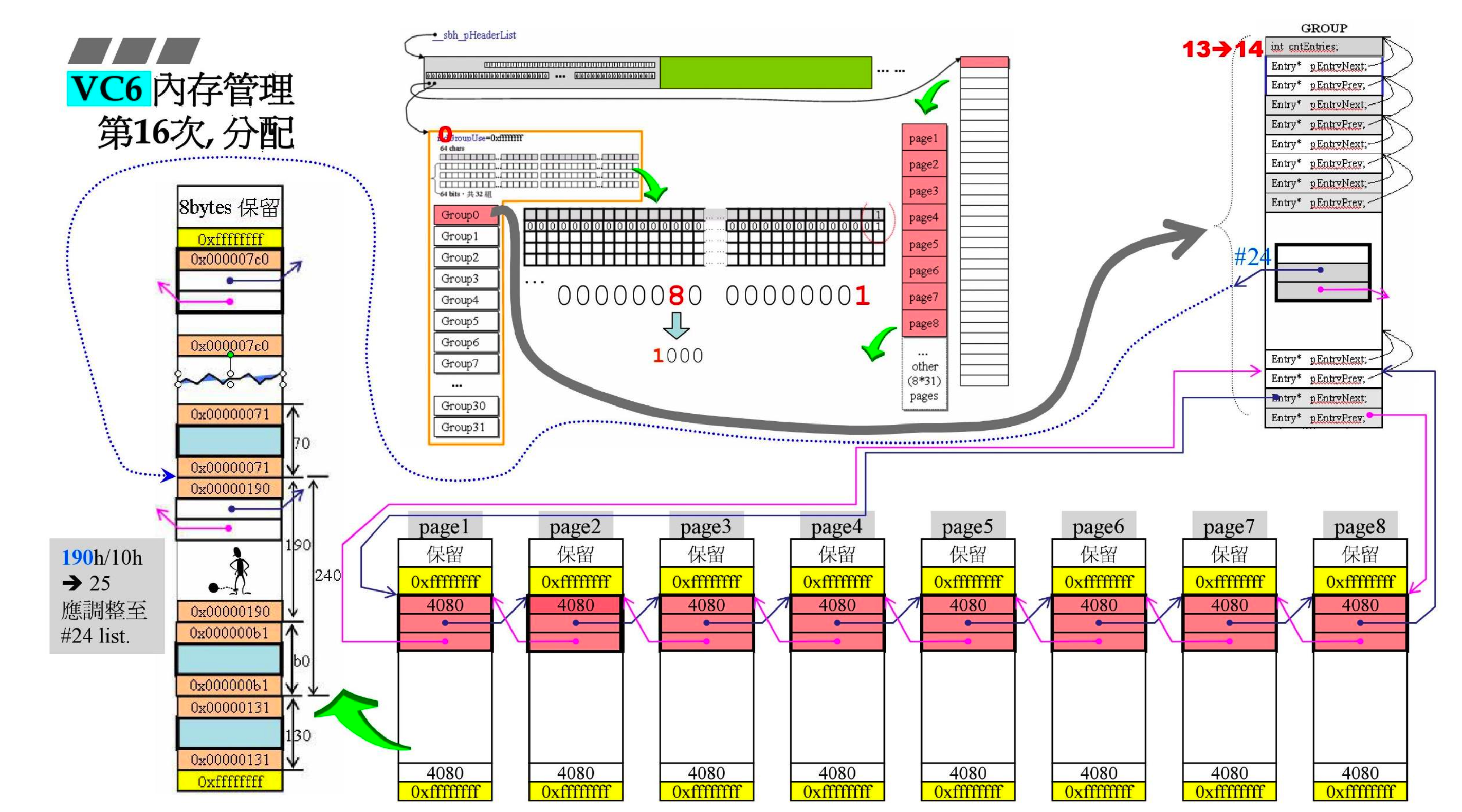1462x812 pixels.
Task: Click the jagged blue break line shape
Action: coord(230,377)
